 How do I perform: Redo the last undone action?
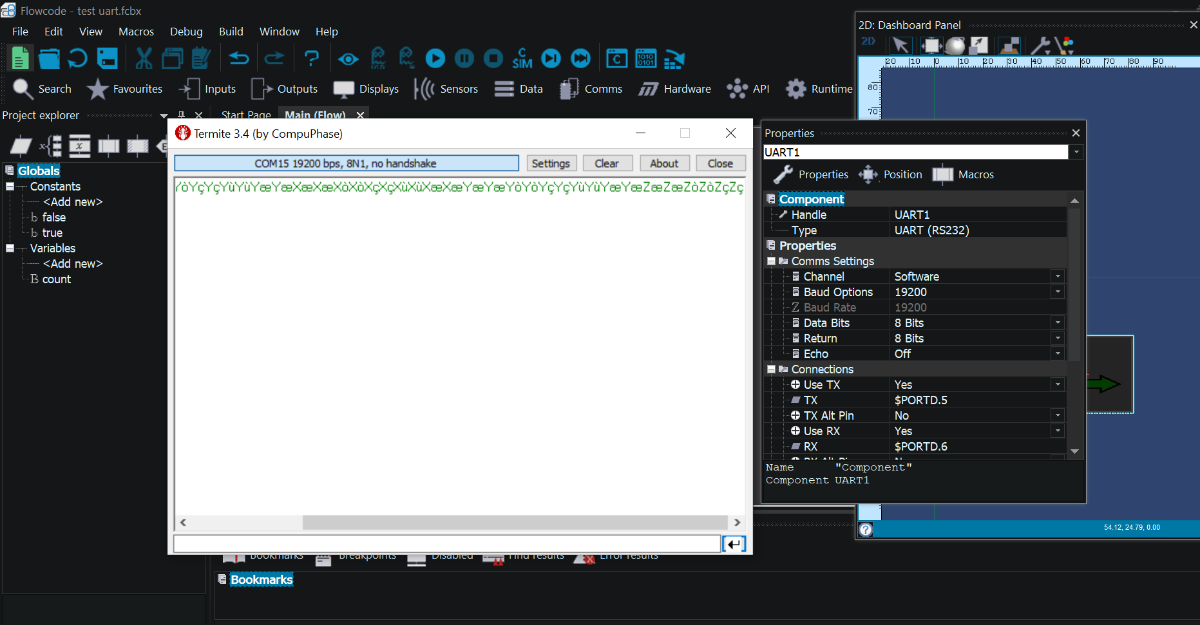tap(274, 58)
